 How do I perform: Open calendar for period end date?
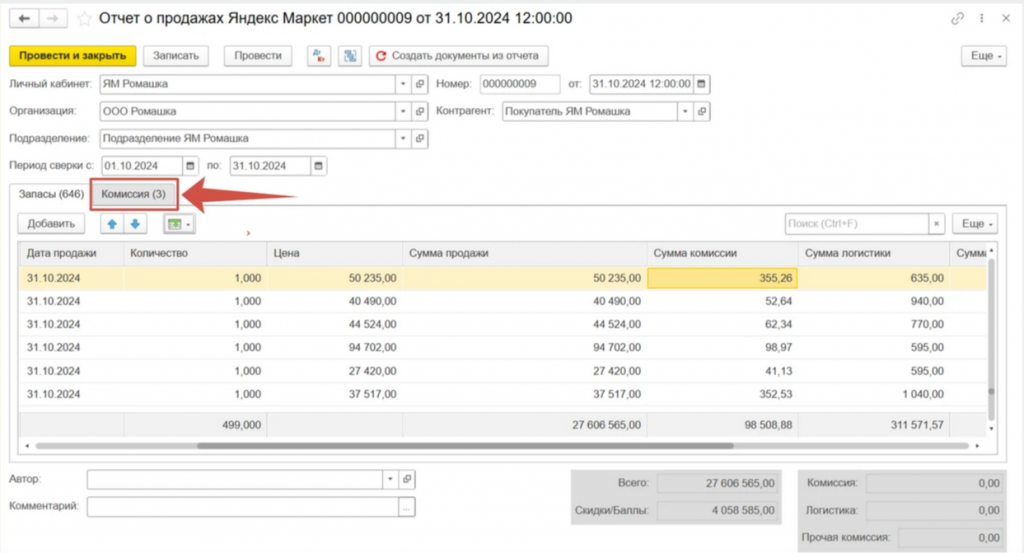coord(318,165)
